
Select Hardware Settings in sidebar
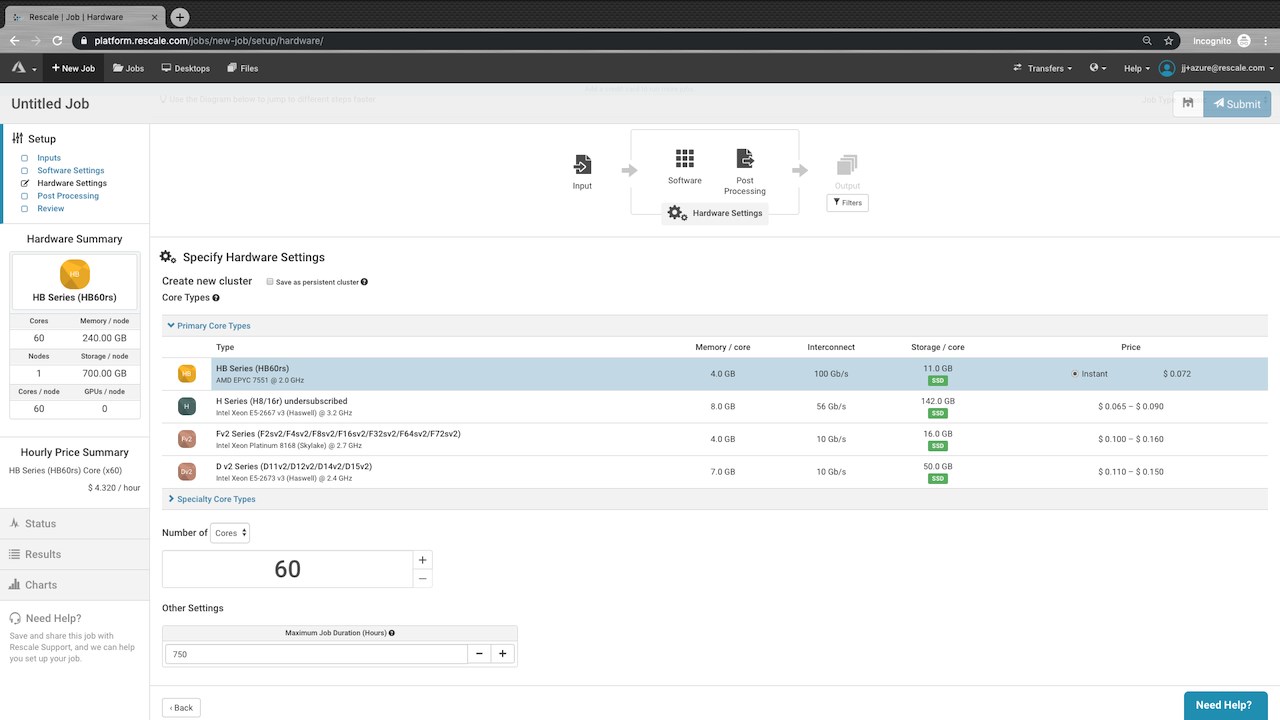tap(72, 183)
